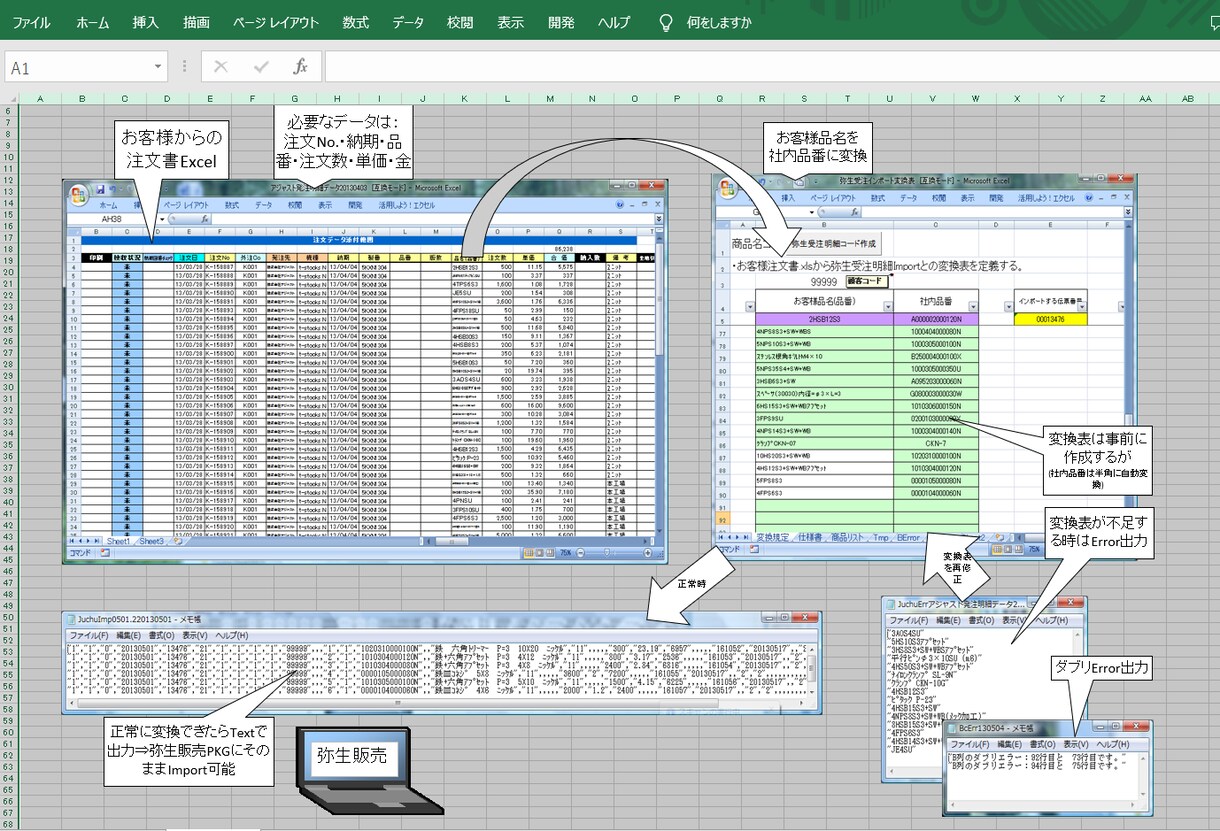Select the お客様品名を社内品番に変換 callout
The width and height of the screenshot is (1220, 831).
[817, 147]
